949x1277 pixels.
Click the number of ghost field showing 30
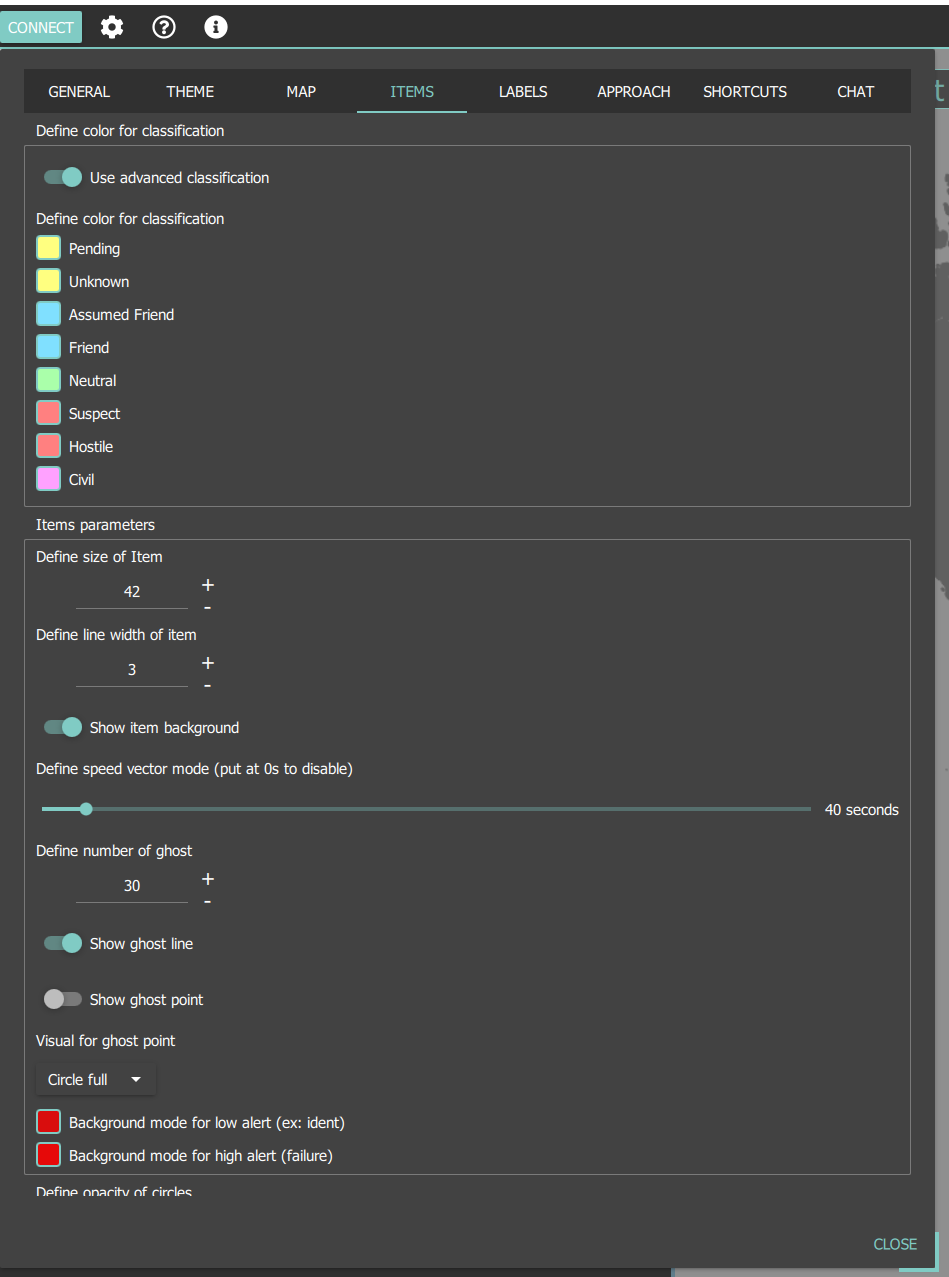click(132, 886)
